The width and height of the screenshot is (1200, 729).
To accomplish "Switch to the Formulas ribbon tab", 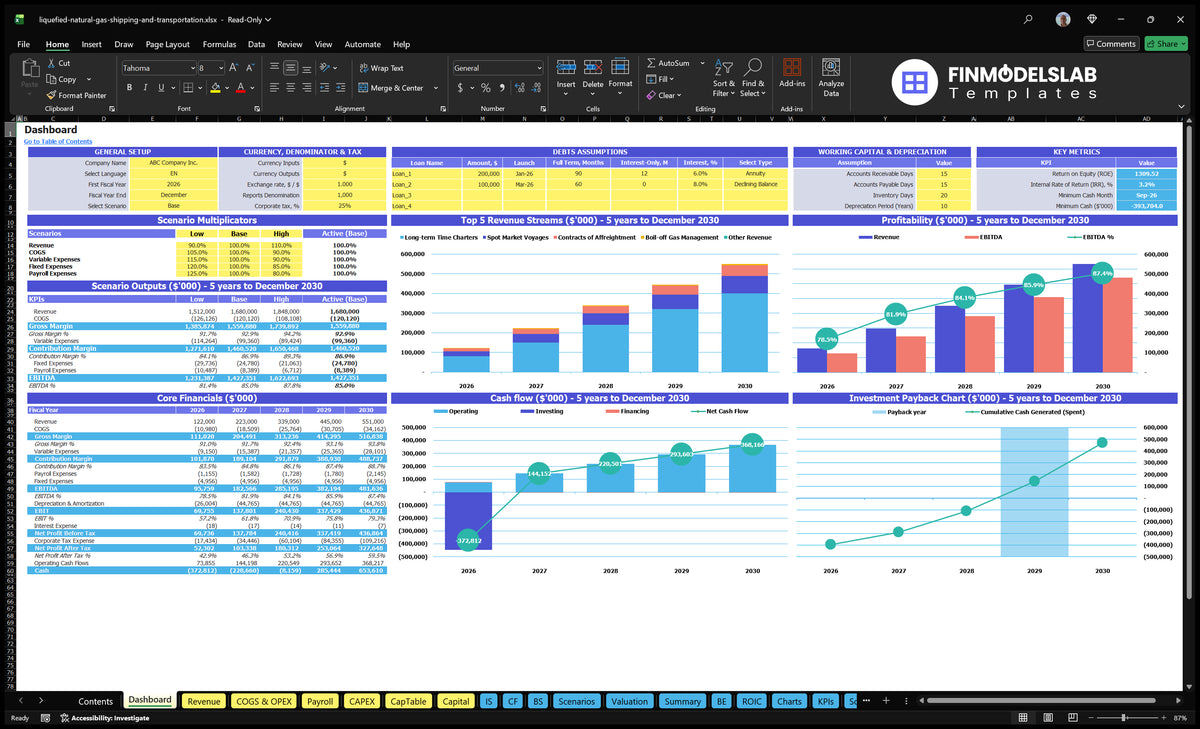I will click(x=219, y=44).
